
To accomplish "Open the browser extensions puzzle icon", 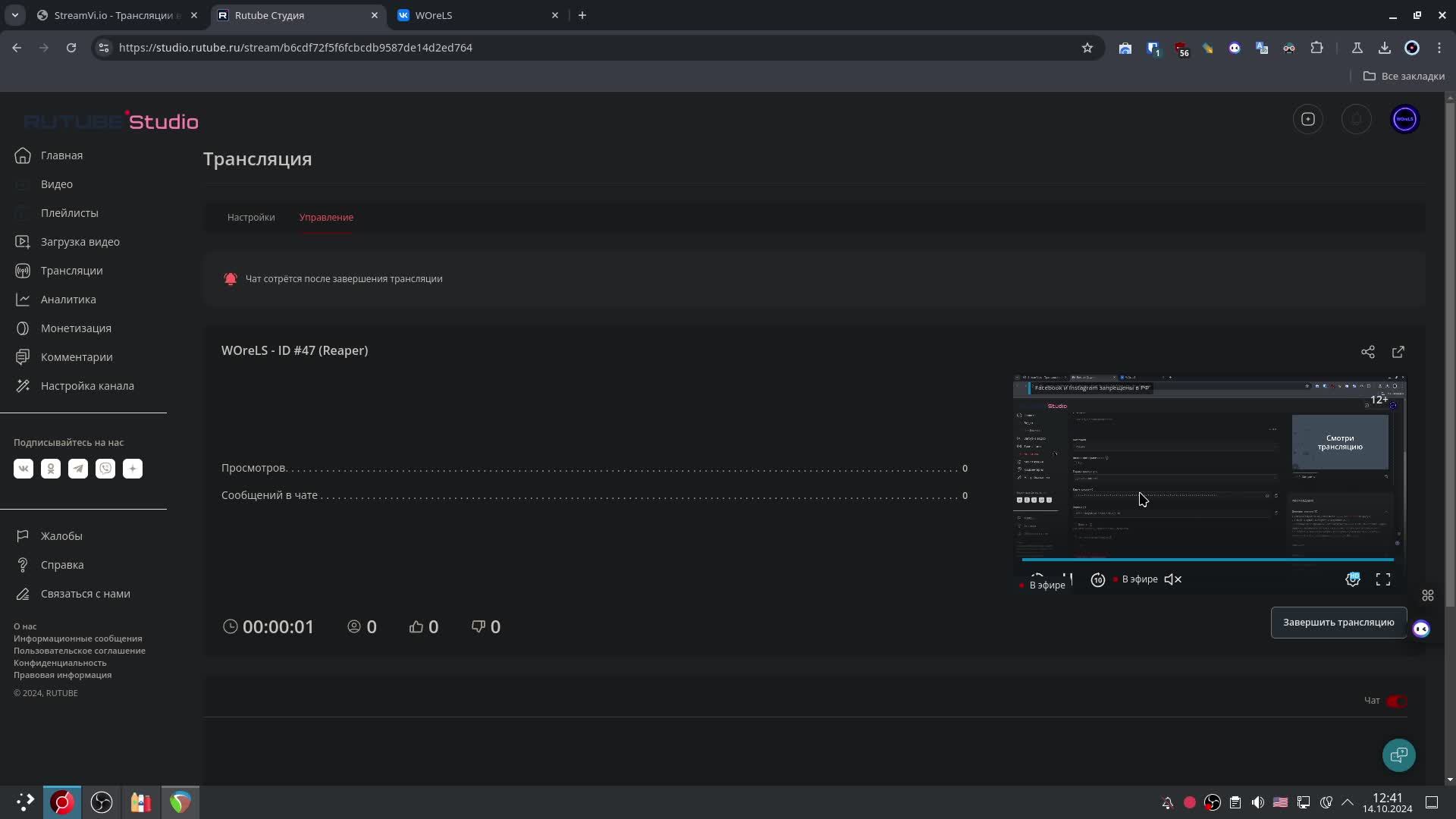I will coord(1316,48).
